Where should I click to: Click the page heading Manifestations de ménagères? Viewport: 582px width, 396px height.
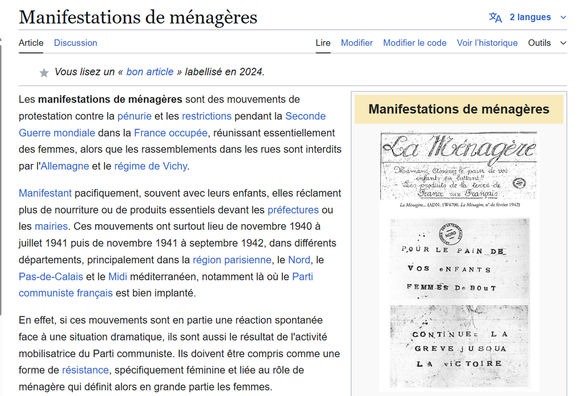point(138,17)
